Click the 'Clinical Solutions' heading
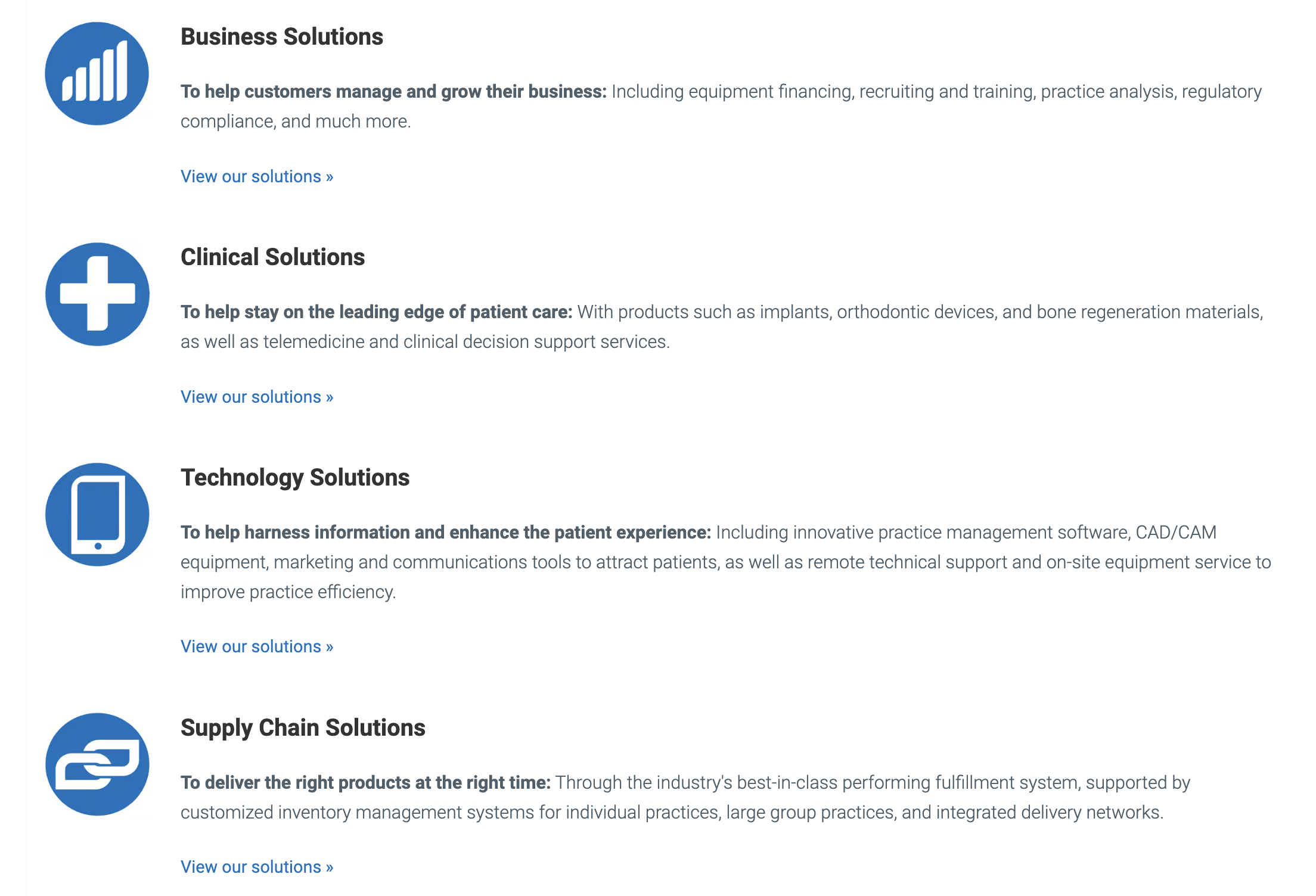 tap(272, 257)
